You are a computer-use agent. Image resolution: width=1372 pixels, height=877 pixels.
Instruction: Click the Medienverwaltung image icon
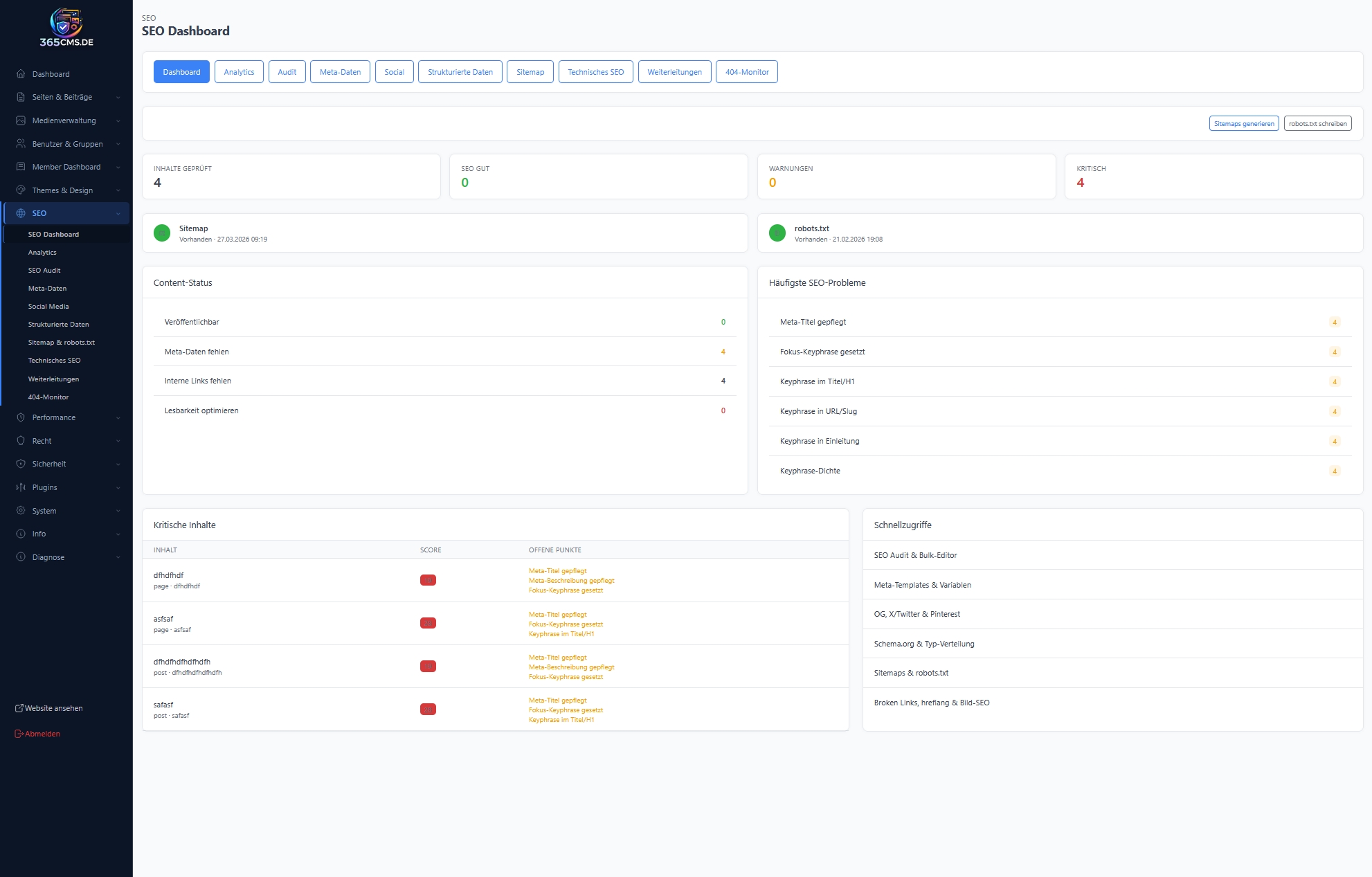21,120
